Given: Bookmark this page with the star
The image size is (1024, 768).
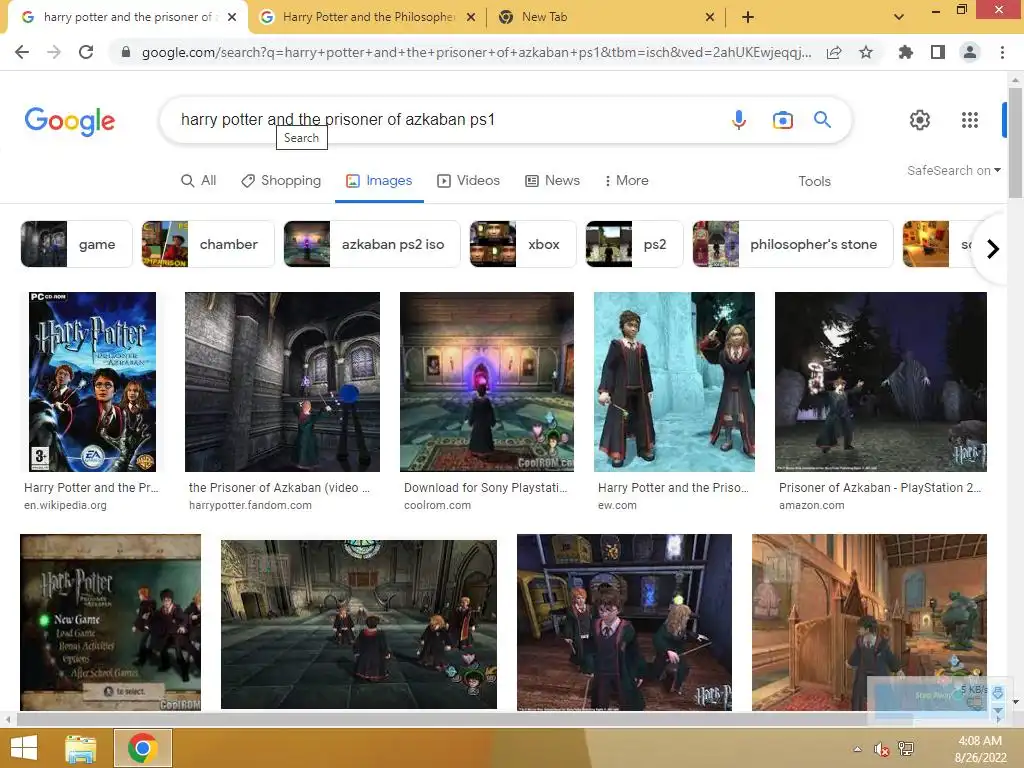Looking at the screenshot, I should (866, 52).
